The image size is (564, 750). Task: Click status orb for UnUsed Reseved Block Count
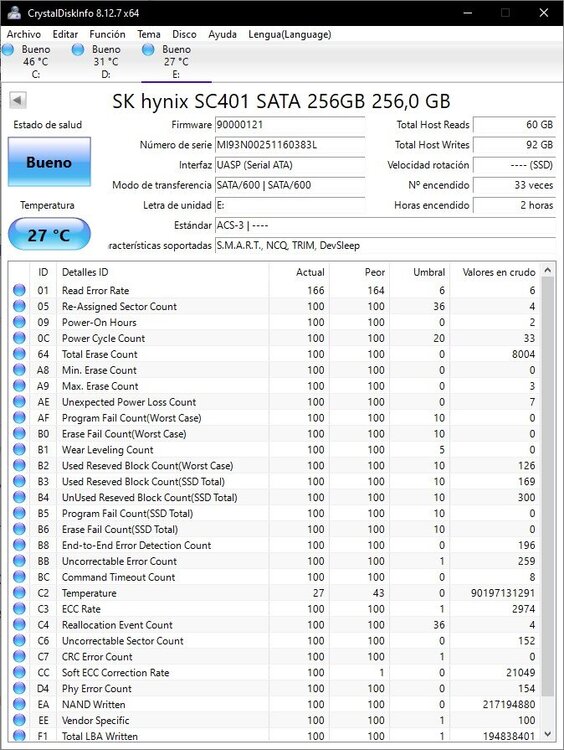20,497
